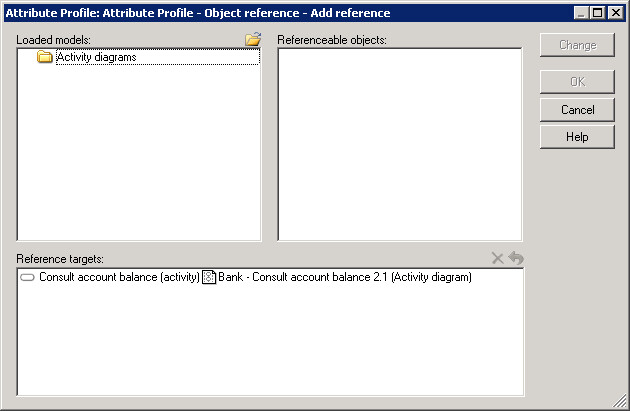Image resolution: width=630 pixels, height=411 pixels.
Task: Click the Attribute Profile dialog title bar
Action: point(250,13)
